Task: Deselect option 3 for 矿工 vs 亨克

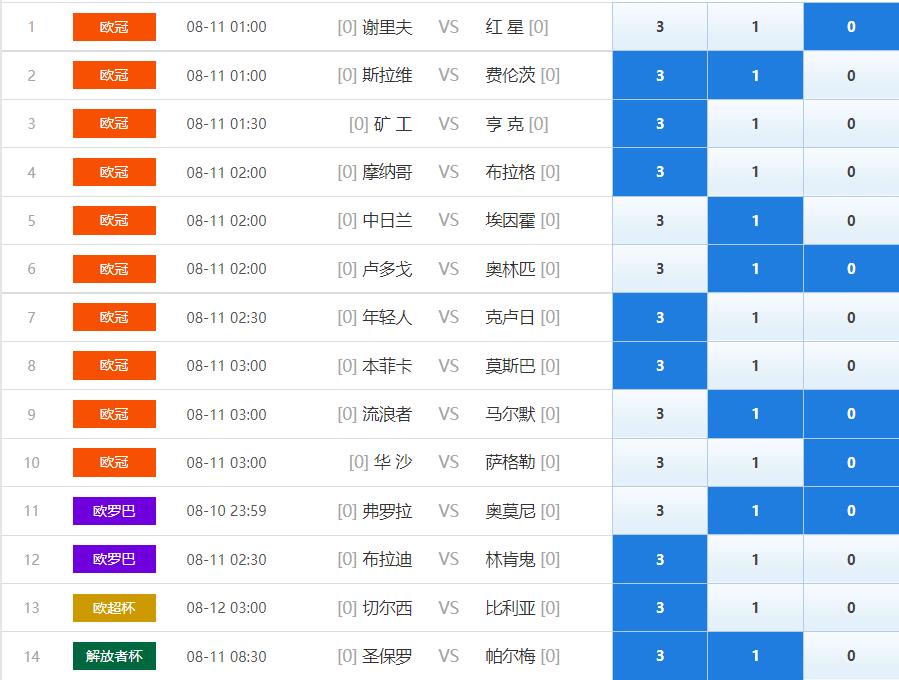Action: [x=660, y=123]
